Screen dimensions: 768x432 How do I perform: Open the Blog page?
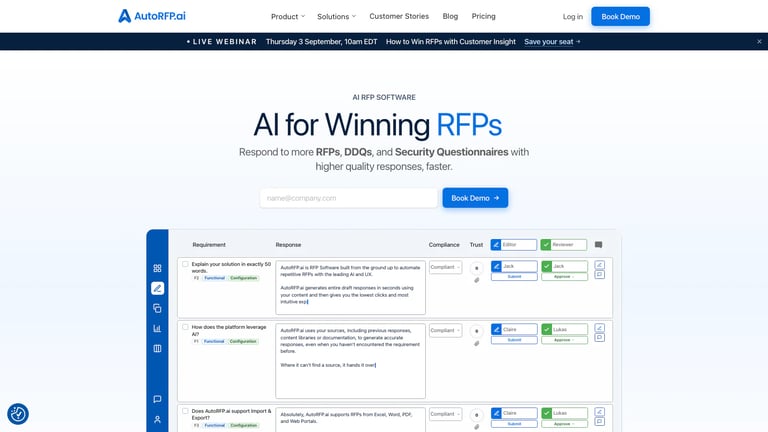450,16
